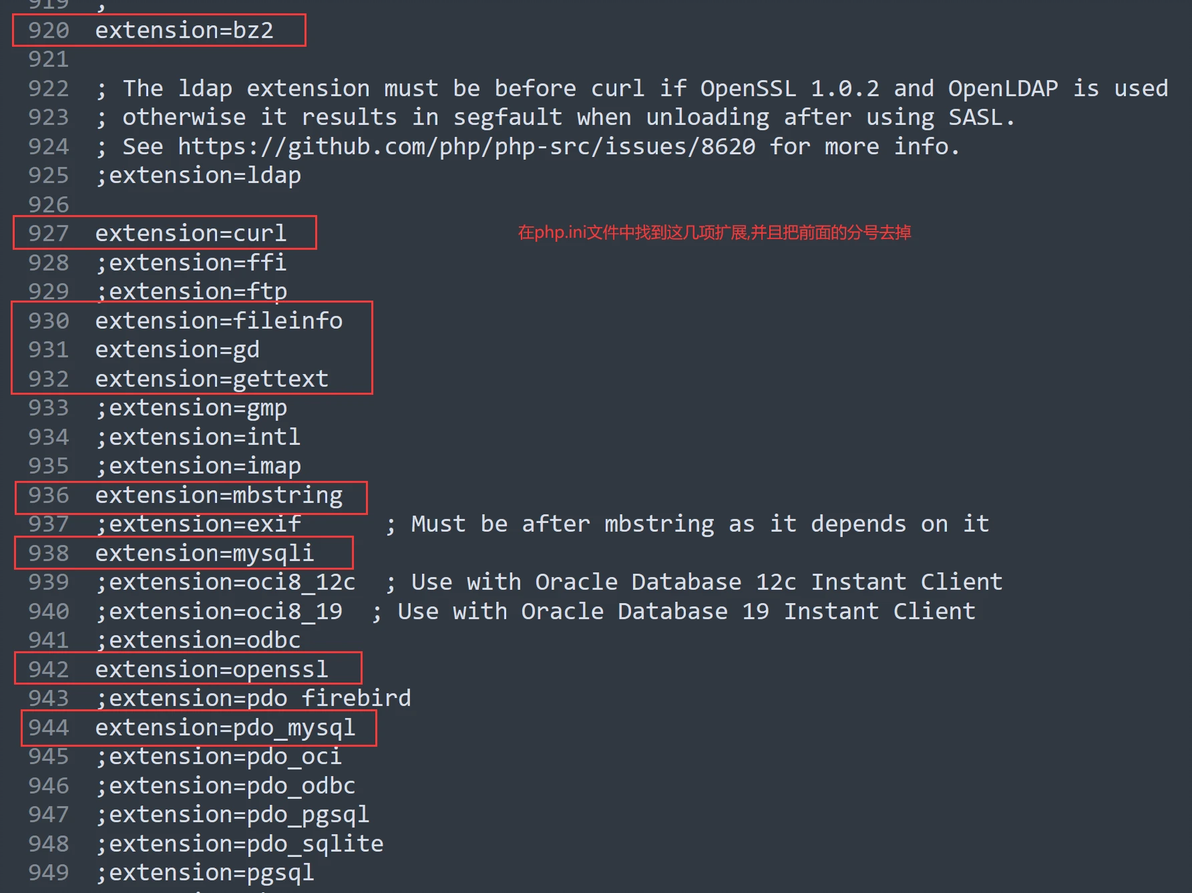Click the github.com php-src issues URL
This screenshot has height=893, width=1192.
(467, 147)
